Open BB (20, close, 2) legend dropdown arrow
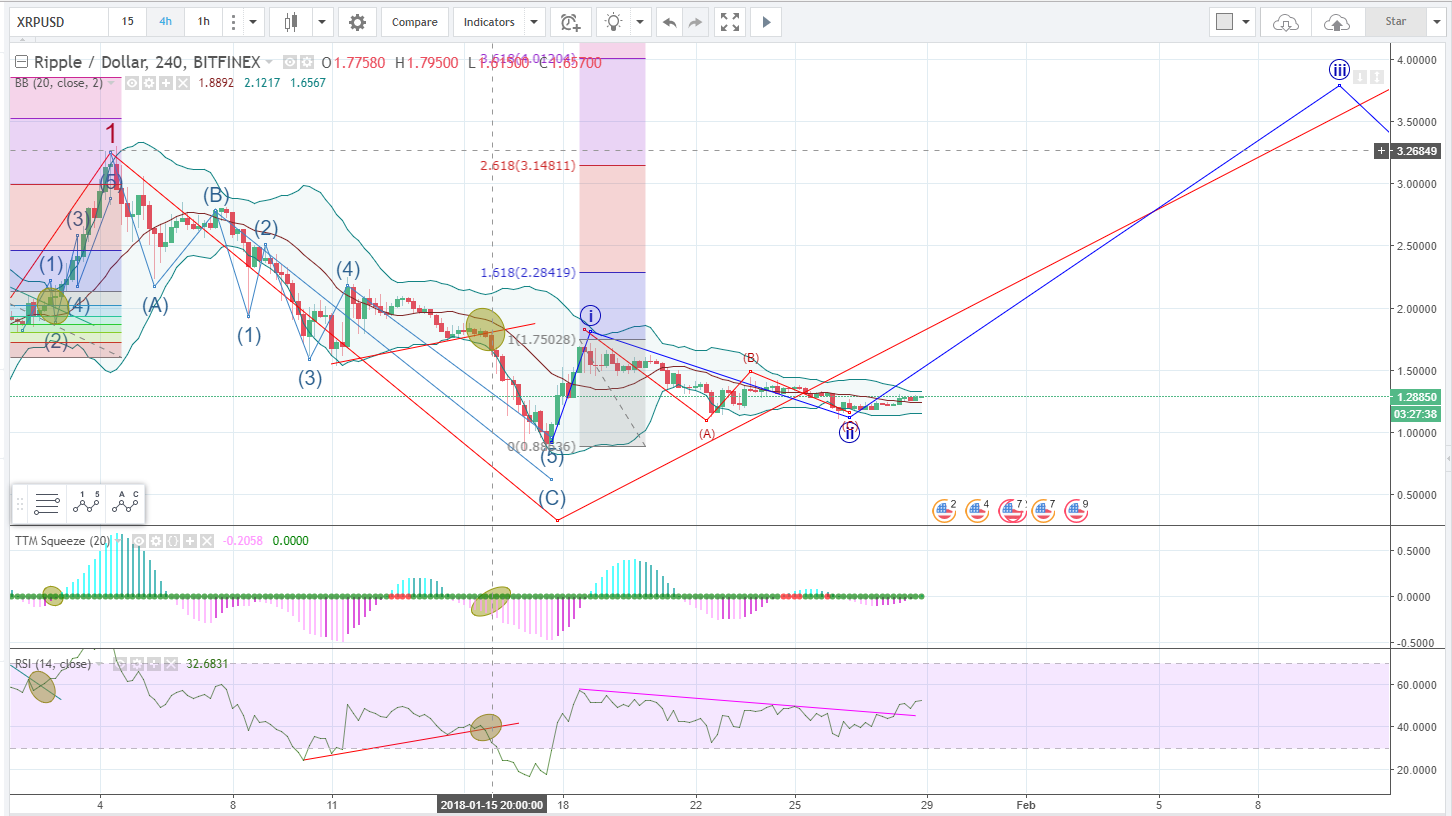This screenshot has height=816, width=1452. [111, 83]
